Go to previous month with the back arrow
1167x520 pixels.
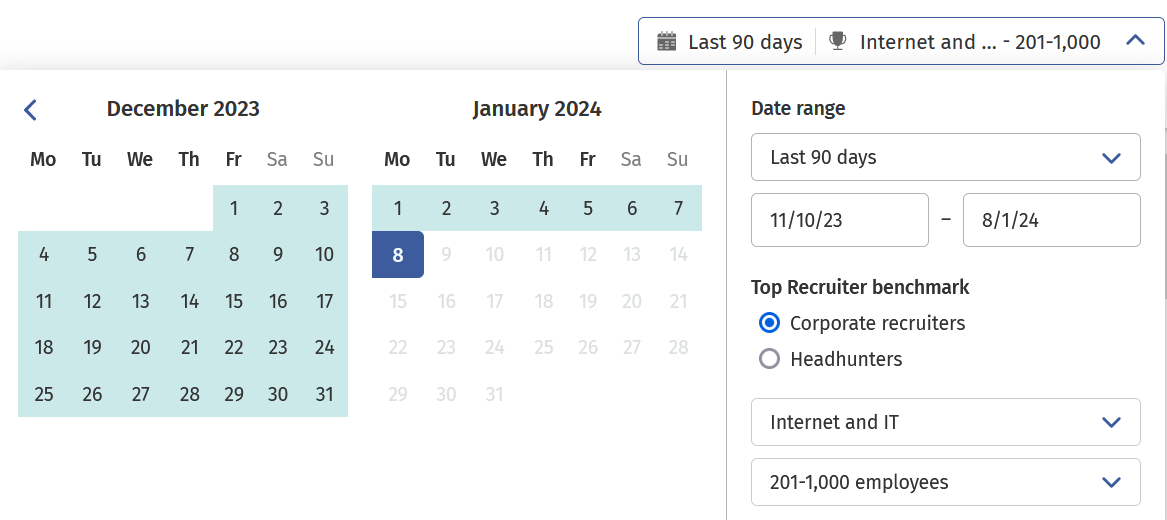point(30,110)
